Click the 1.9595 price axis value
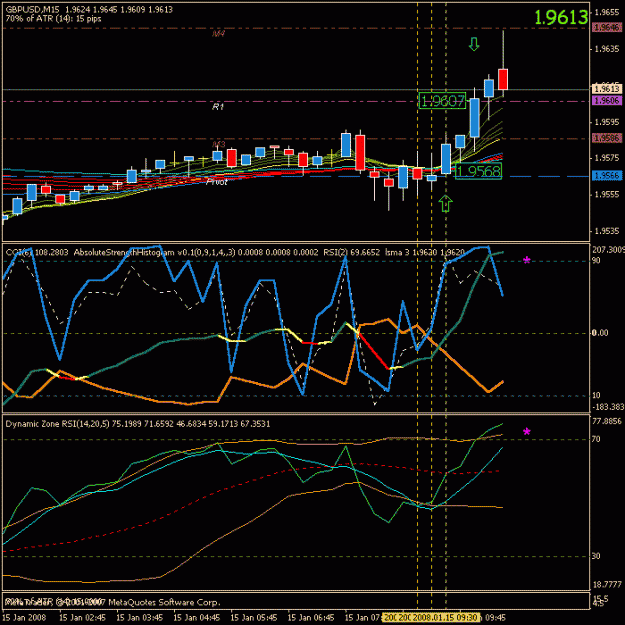The width and height of the screenshot is (625, 625). point(607,122)
